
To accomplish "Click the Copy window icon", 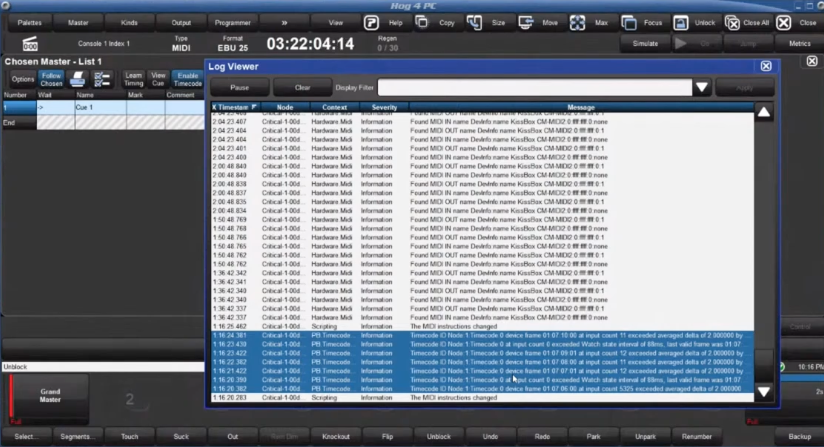I will tap(422, 22).
